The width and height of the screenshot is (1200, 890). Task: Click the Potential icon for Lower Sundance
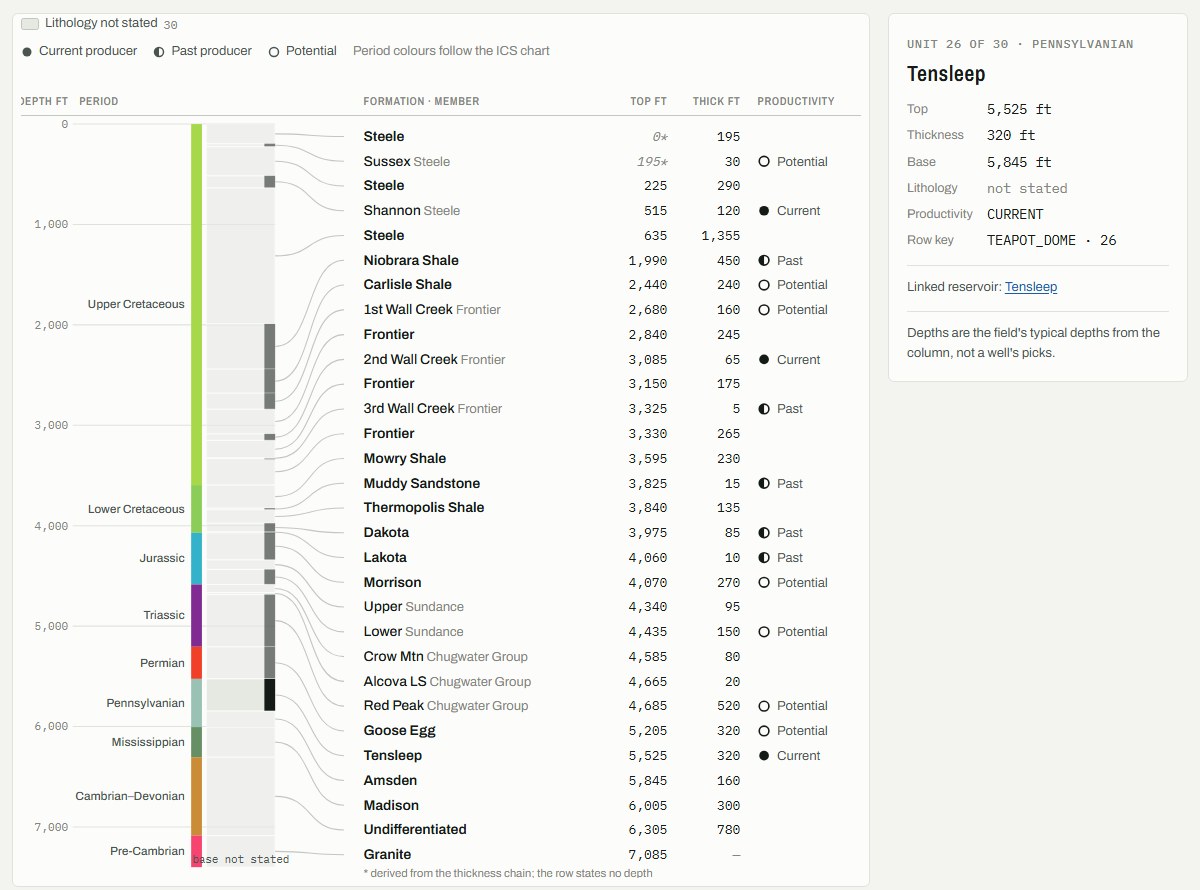(x=764, y=632)
